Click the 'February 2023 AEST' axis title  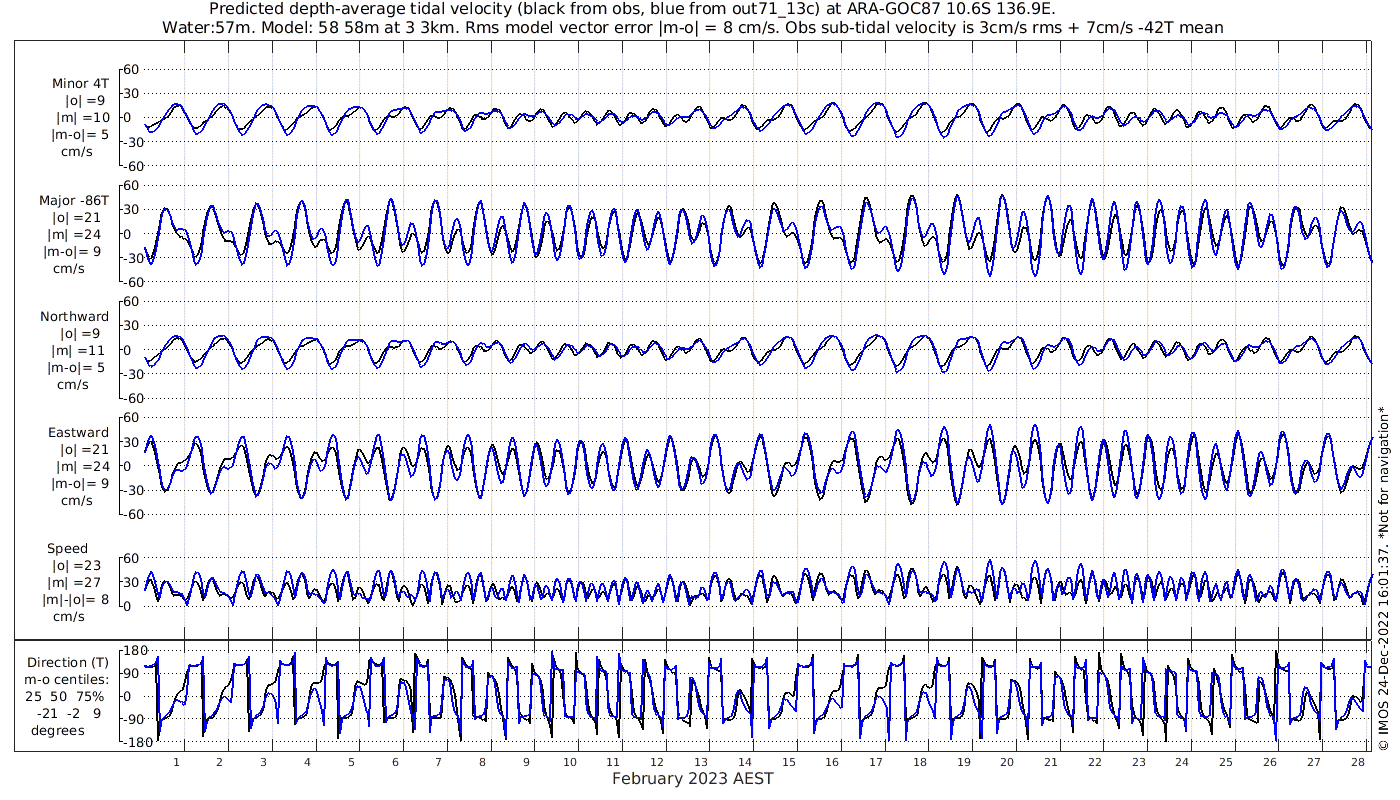(x=692, y=778)
